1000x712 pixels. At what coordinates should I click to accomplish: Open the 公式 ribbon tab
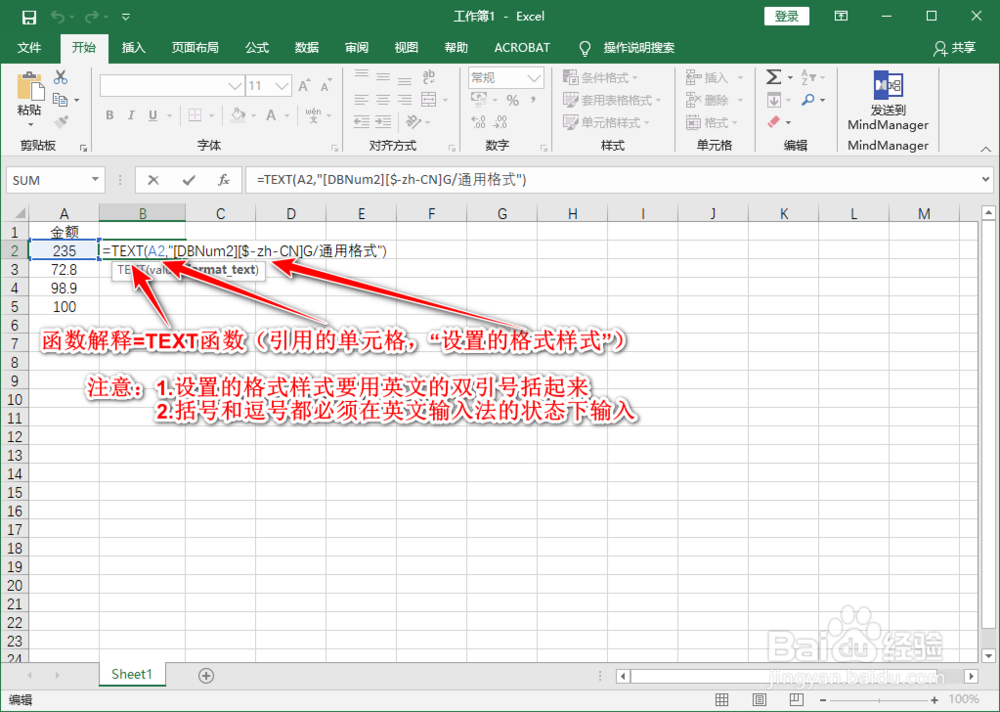click(256, 47)
